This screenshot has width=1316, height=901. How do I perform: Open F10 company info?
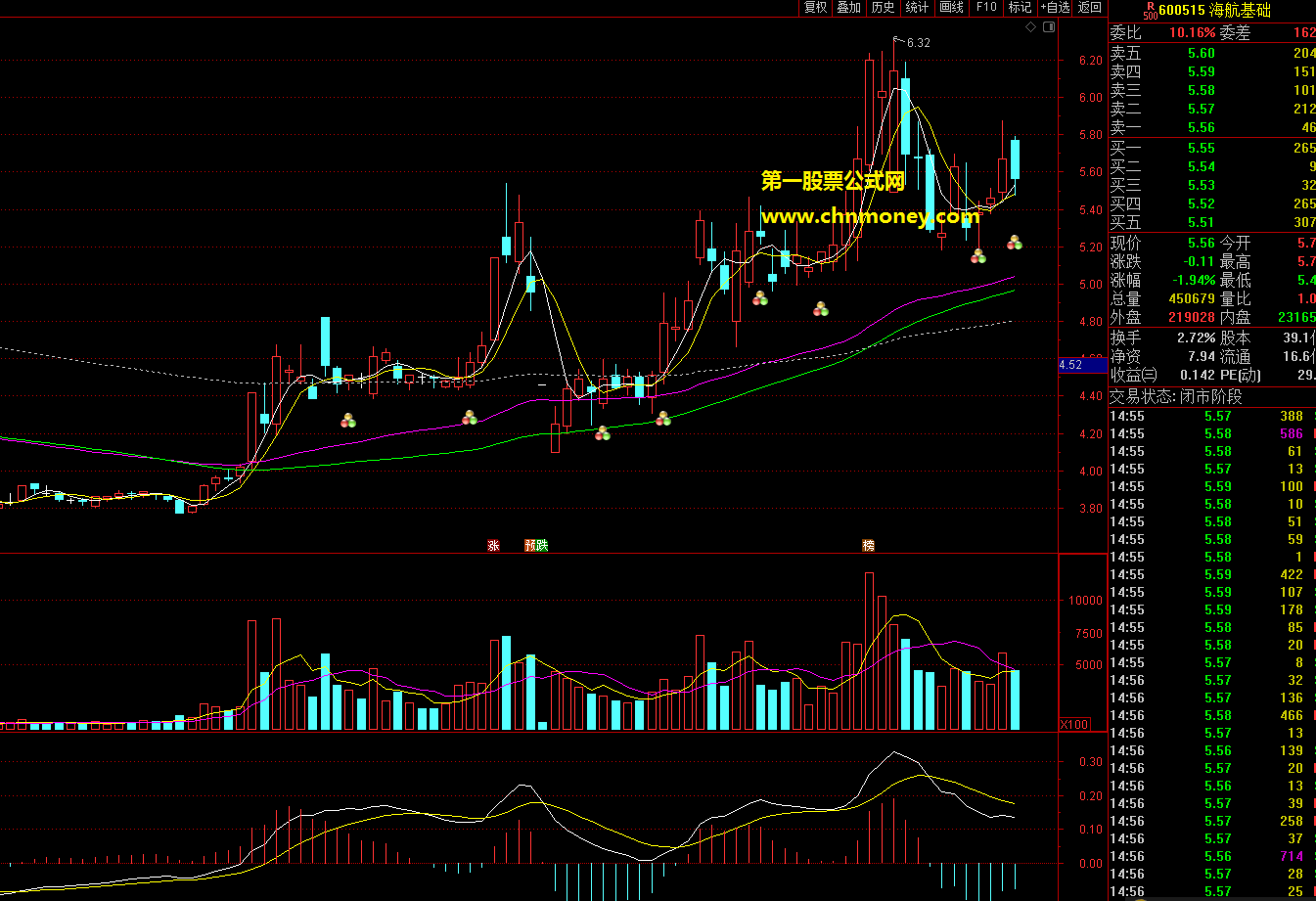985,7
